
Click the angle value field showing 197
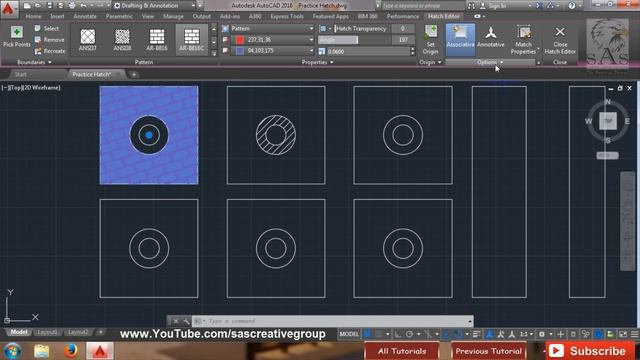coord(403,40)
